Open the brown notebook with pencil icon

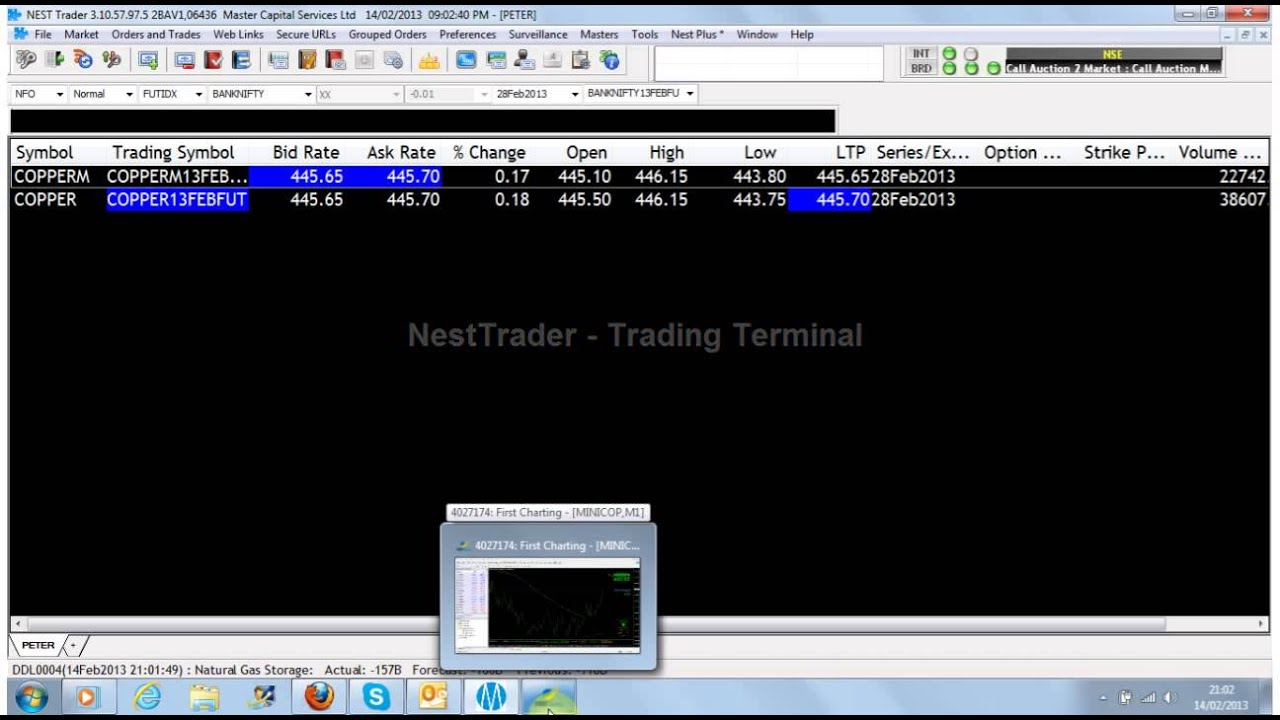[x=307, y=60]
